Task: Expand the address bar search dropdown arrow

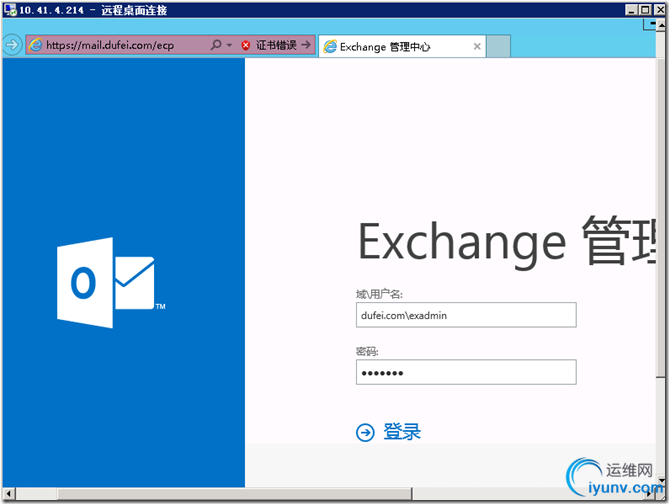Action: pyautogui.click(x=229, y=45)
